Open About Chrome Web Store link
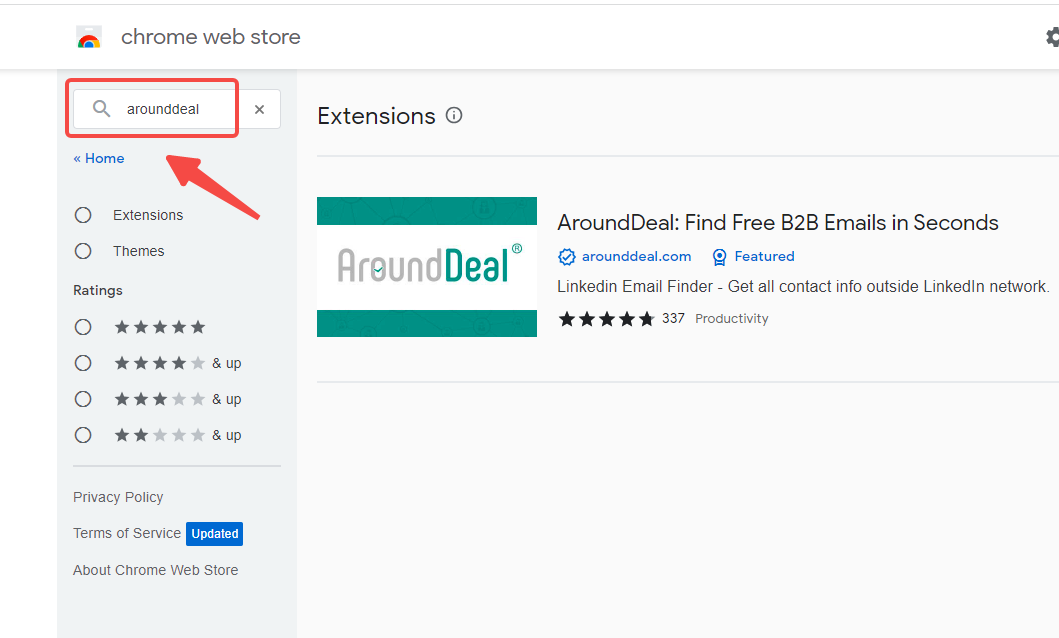The height and width of the screenshot is (638, 1059). point(155,570)
